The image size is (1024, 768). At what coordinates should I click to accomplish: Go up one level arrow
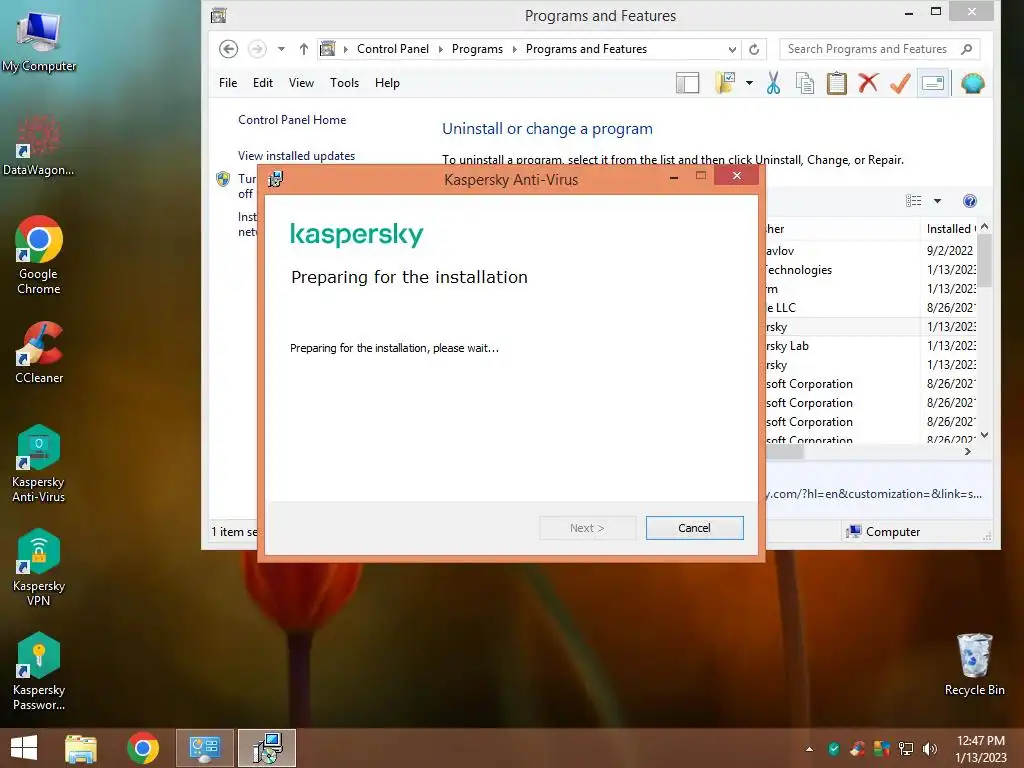click(304, 49)
